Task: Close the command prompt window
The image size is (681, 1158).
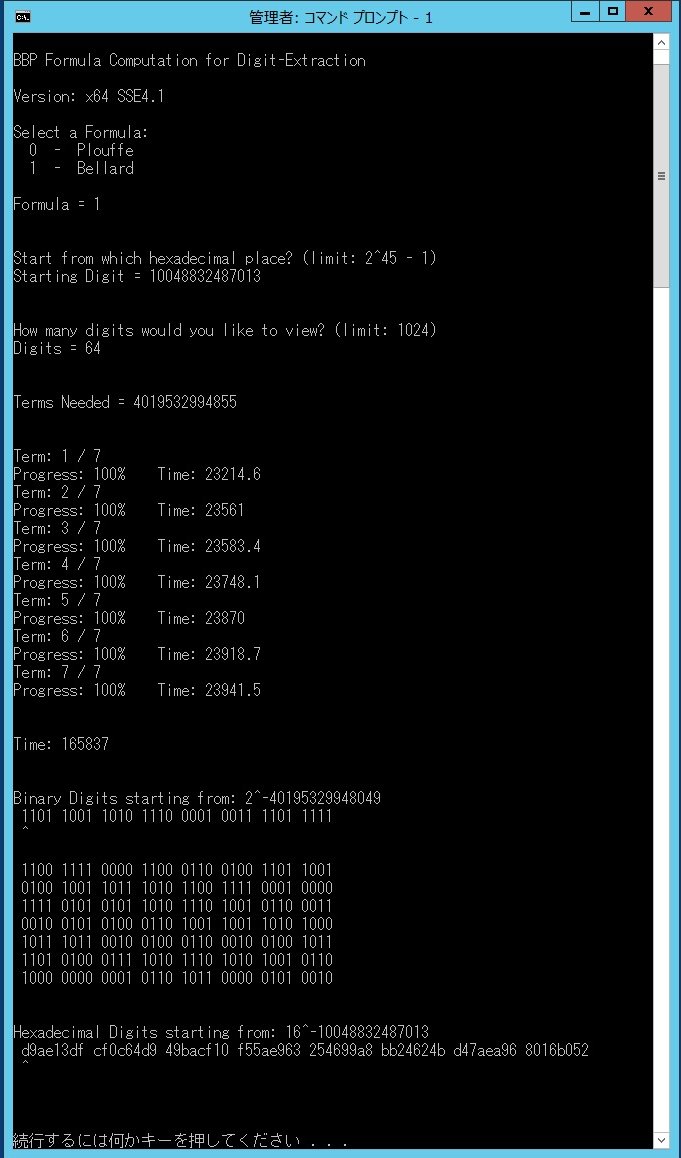Action: [649, 12]
